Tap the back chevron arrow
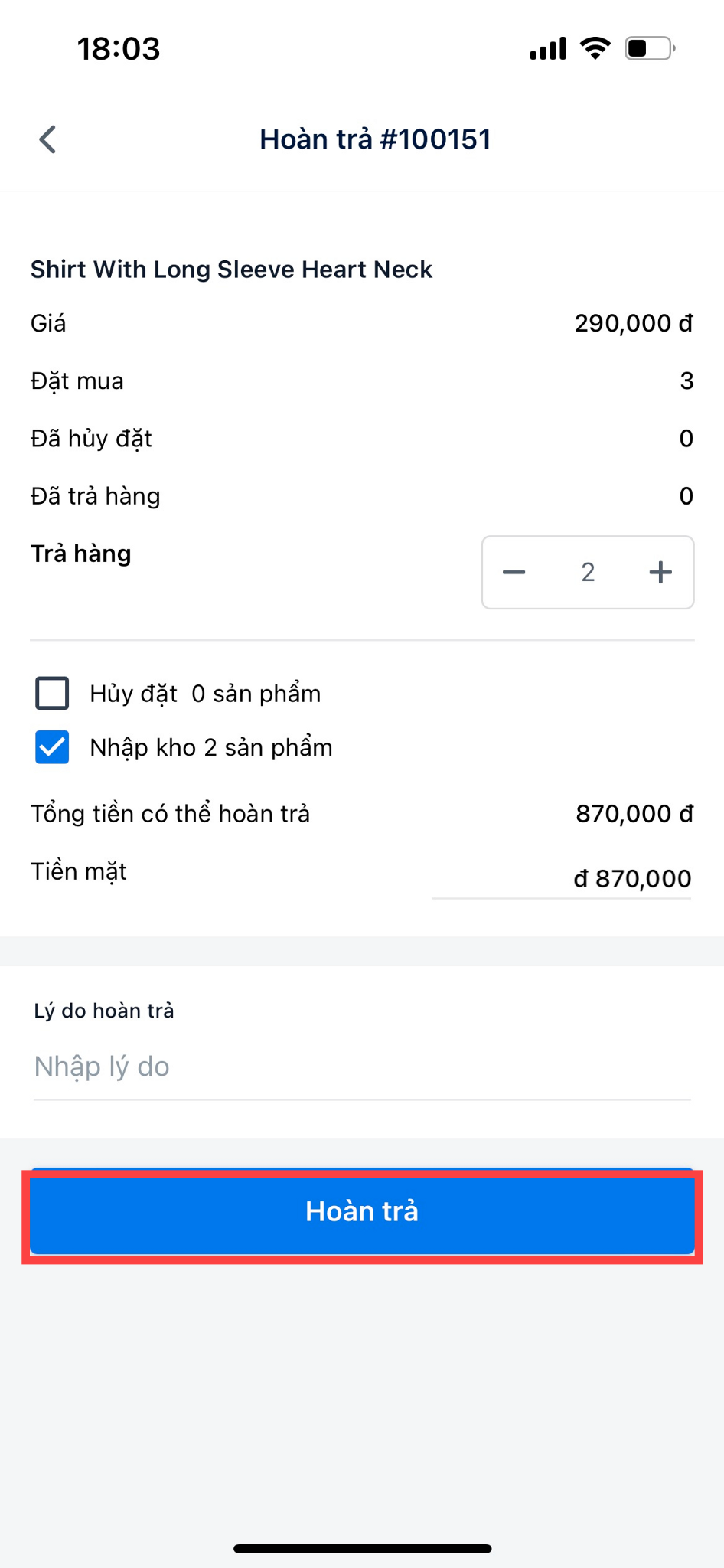Viewport: 724px width, 1568px height. (47, 139)
